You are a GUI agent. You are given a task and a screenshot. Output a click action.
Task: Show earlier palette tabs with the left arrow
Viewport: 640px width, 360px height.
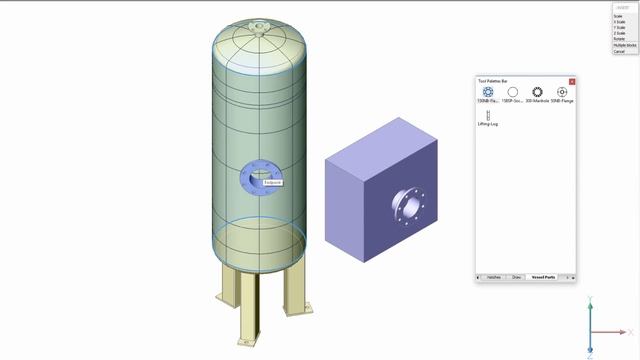pos(478,278)
